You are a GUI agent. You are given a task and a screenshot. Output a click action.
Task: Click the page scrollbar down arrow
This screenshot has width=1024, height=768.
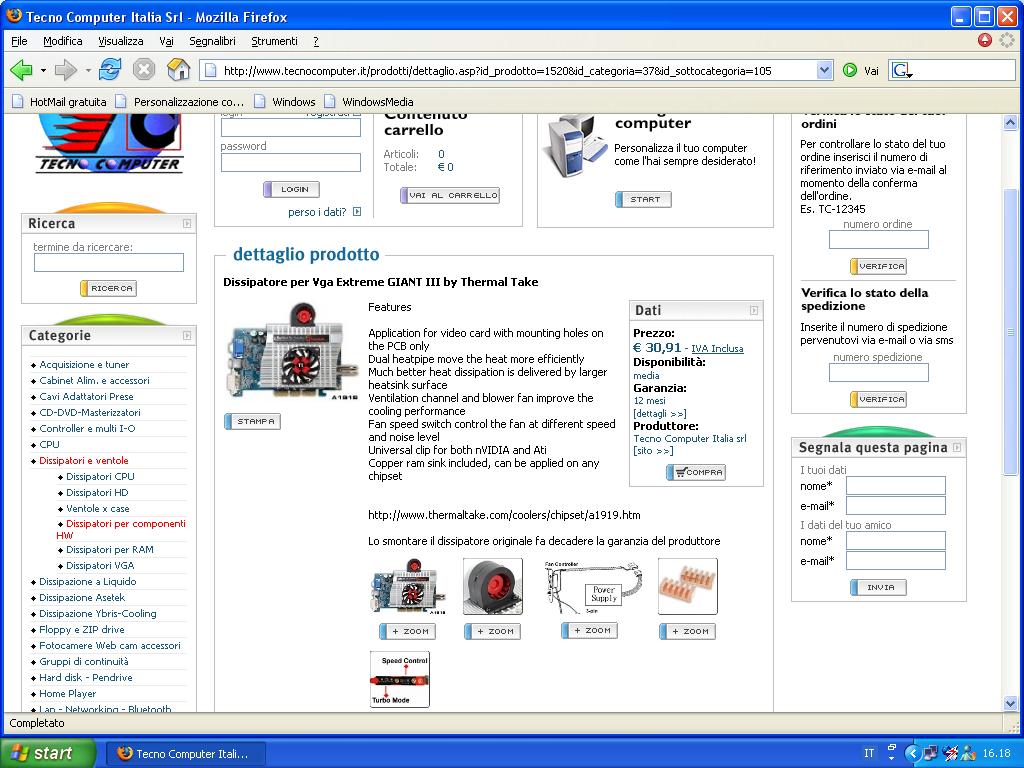1010,704
